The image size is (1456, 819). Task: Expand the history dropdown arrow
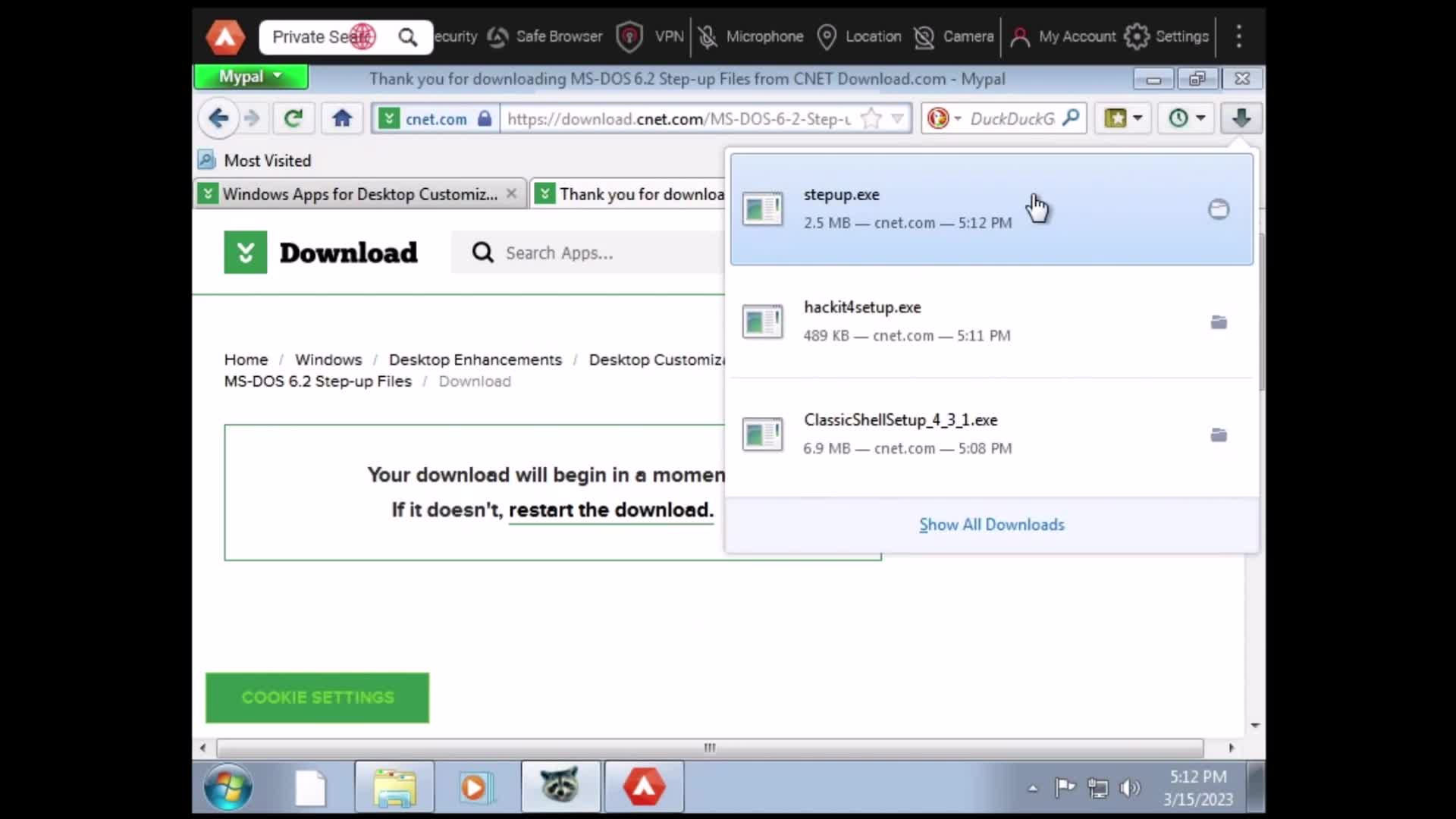tap(1200, 118)
